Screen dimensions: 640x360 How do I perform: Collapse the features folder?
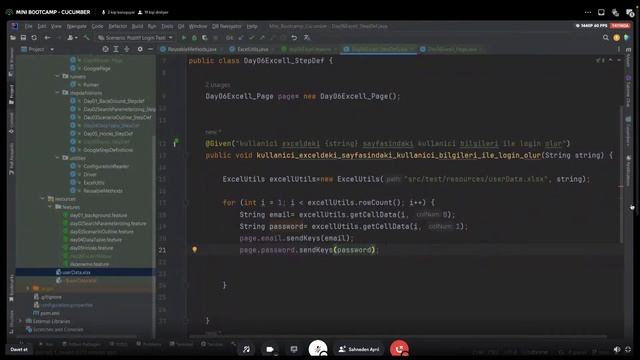click(x=50, y=207)
